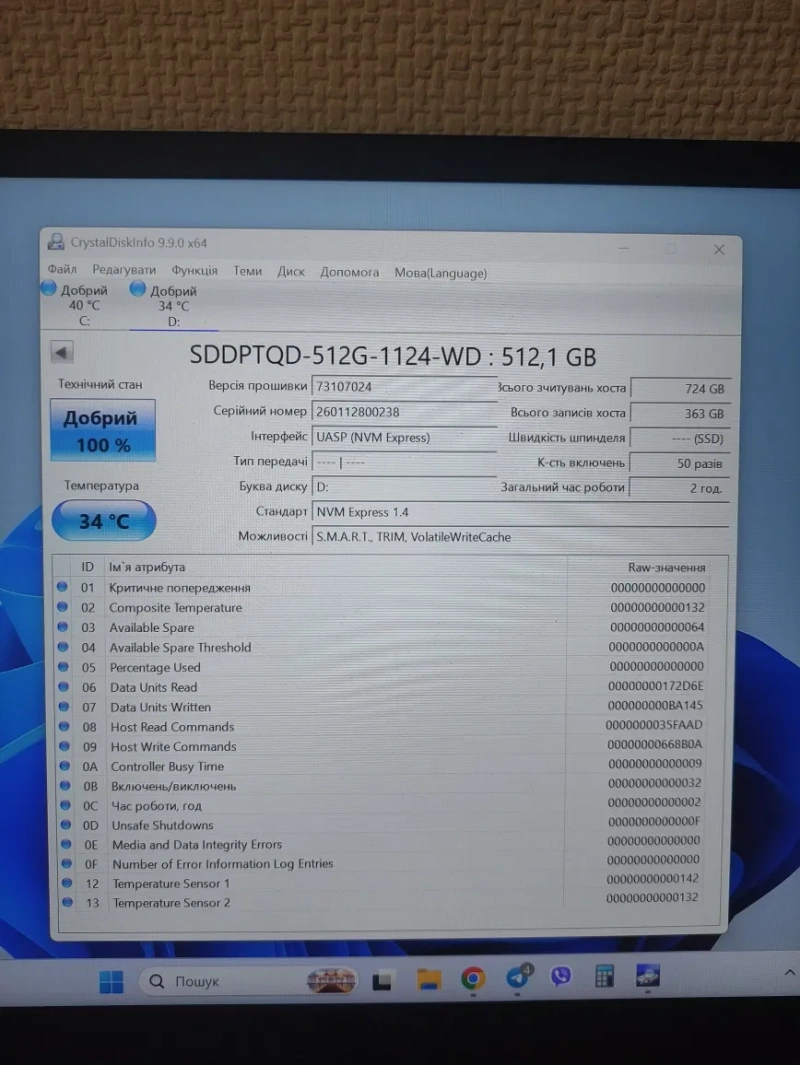Image resolution: width=800 pixels, height=1065 pixels.
Task: Click the CrystalDiskInfo title bar app icon
Action: (x=56, y=241)
